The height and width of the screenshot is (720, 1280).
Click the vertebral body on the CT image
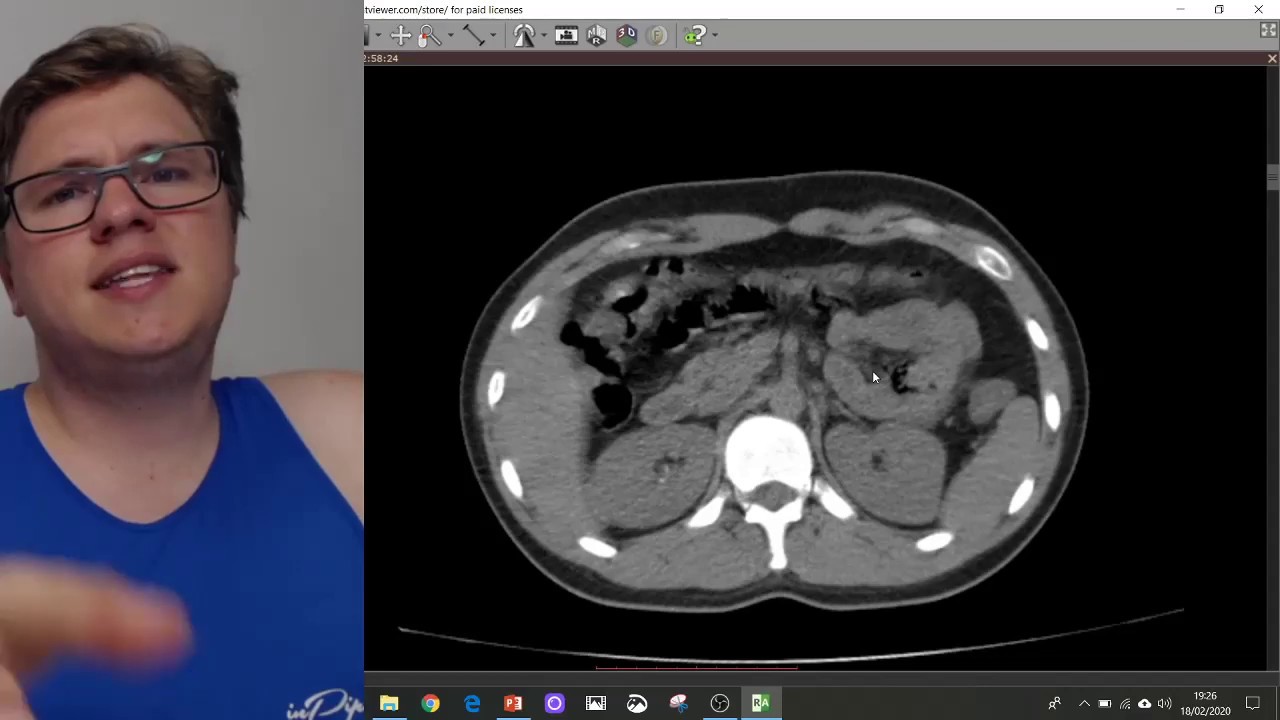pos(769,455)
